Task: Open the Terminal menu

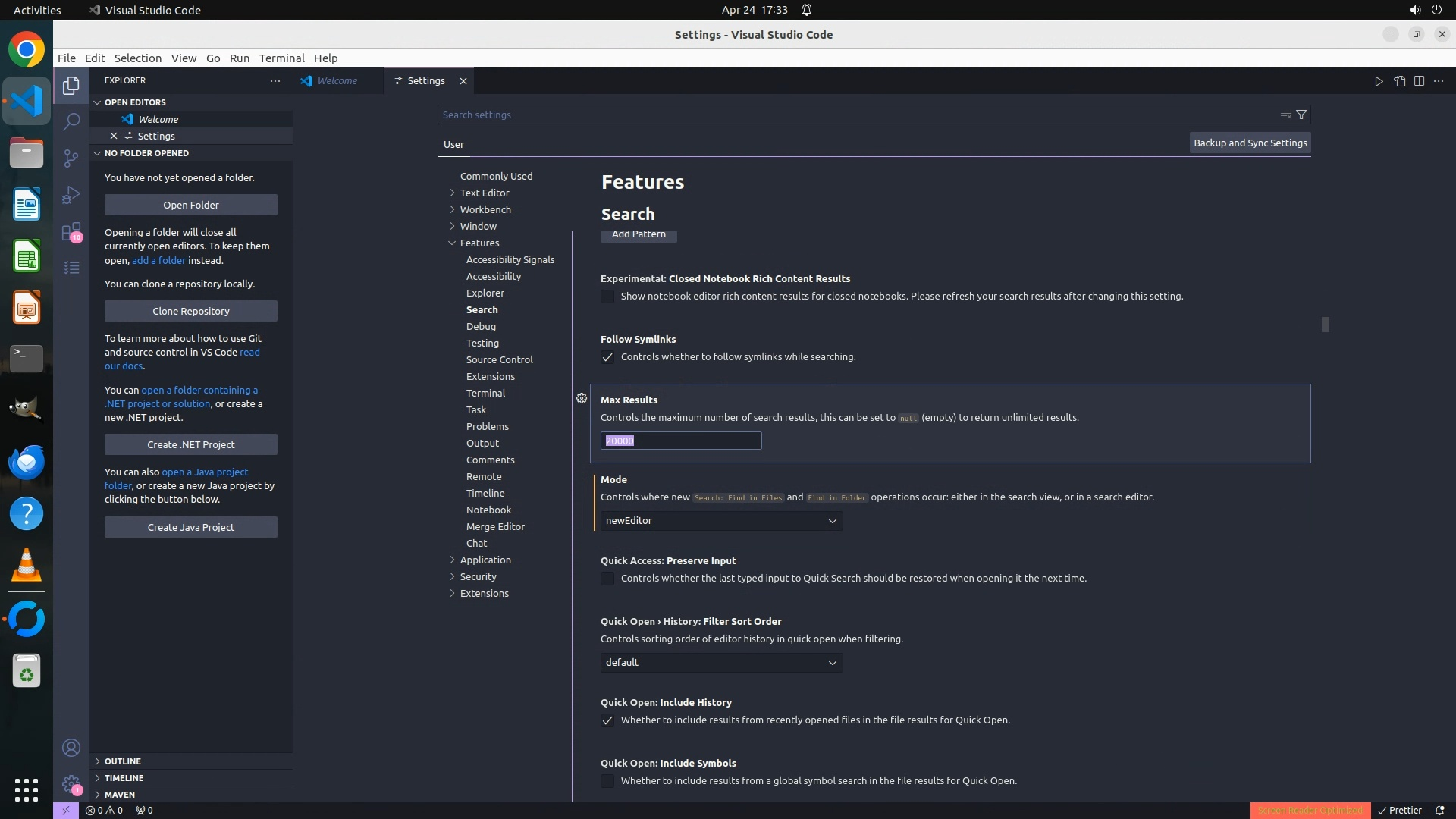Action: (281, 58)
